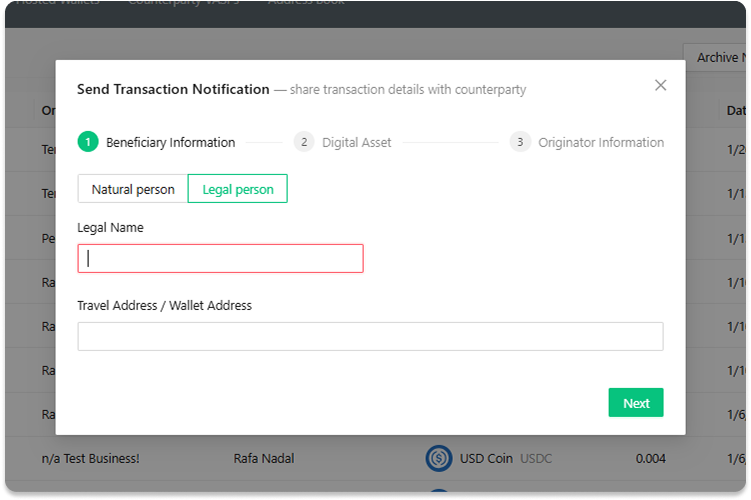Screen dimensions: 751x500
Task: Focus the Legal Name input field
Action: (220, 258)
